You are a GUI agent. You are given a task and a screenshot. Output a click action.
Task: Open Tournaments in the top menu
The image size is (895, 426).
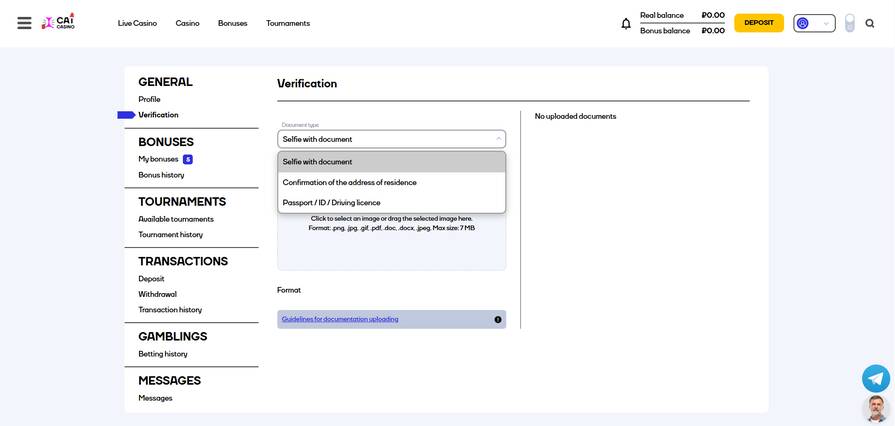tap(288, 23)
